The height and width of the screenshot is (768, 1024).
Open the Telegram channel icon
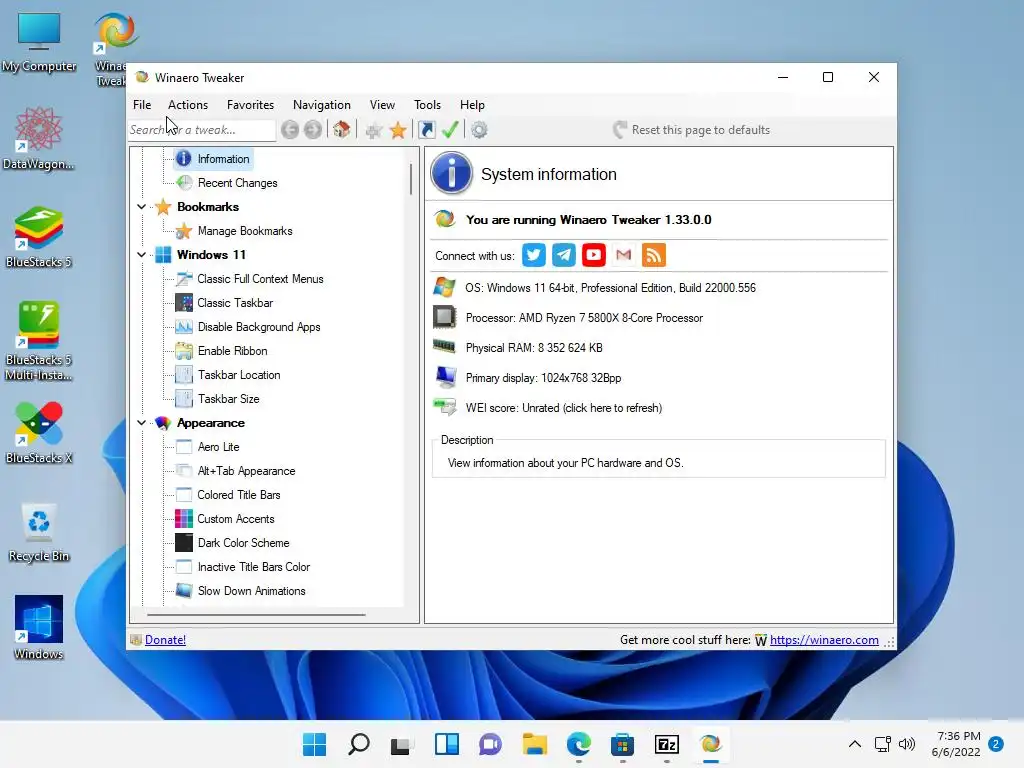pos(564,255)
